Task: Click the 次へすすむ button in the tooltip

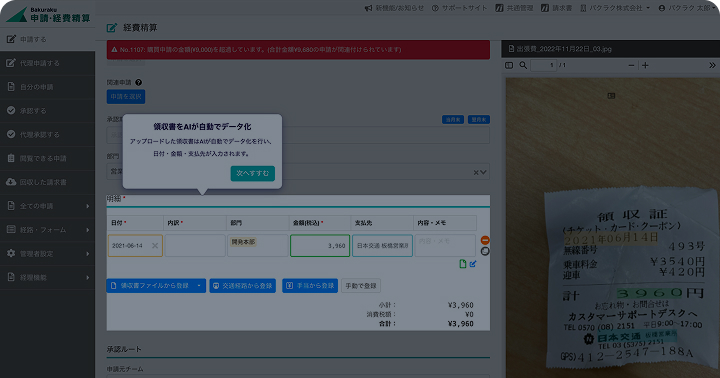Action: tap(253, 173)
